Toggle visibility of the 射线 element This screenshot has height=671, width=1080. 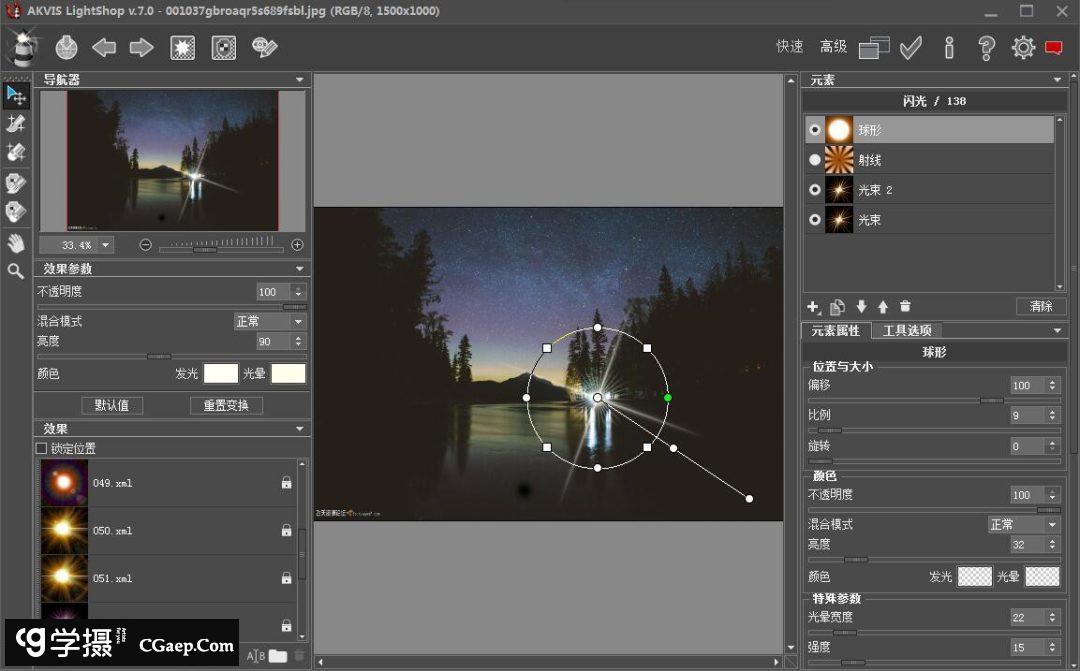coord(815,160)
